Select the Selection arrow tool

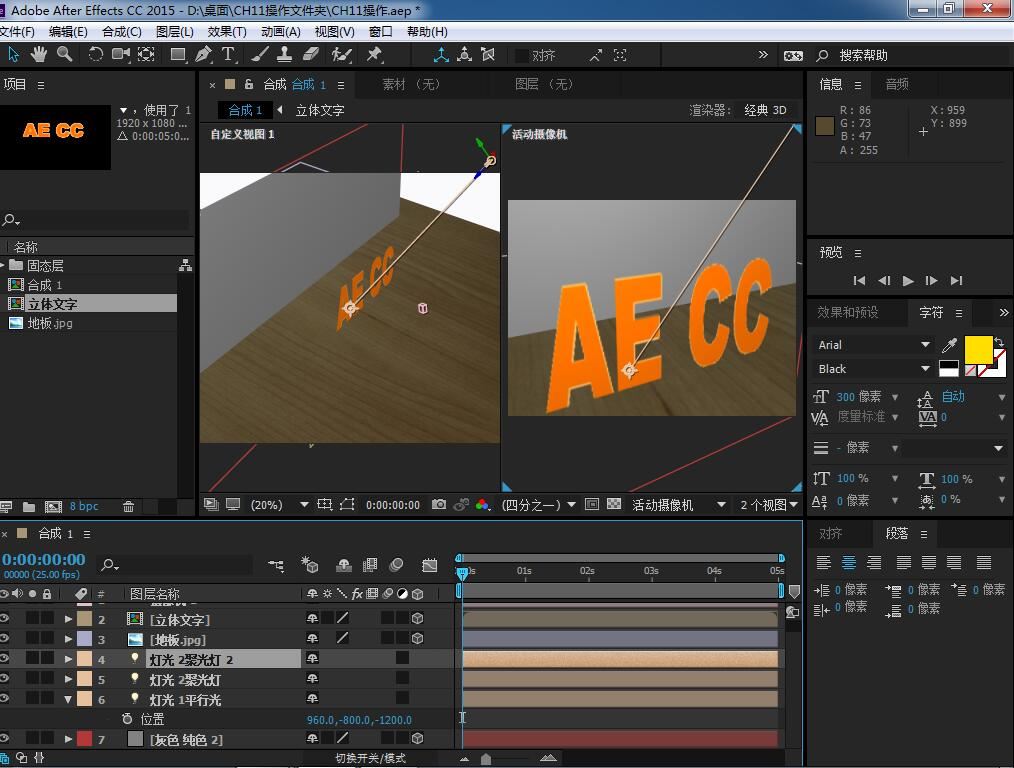pos(13,54)
